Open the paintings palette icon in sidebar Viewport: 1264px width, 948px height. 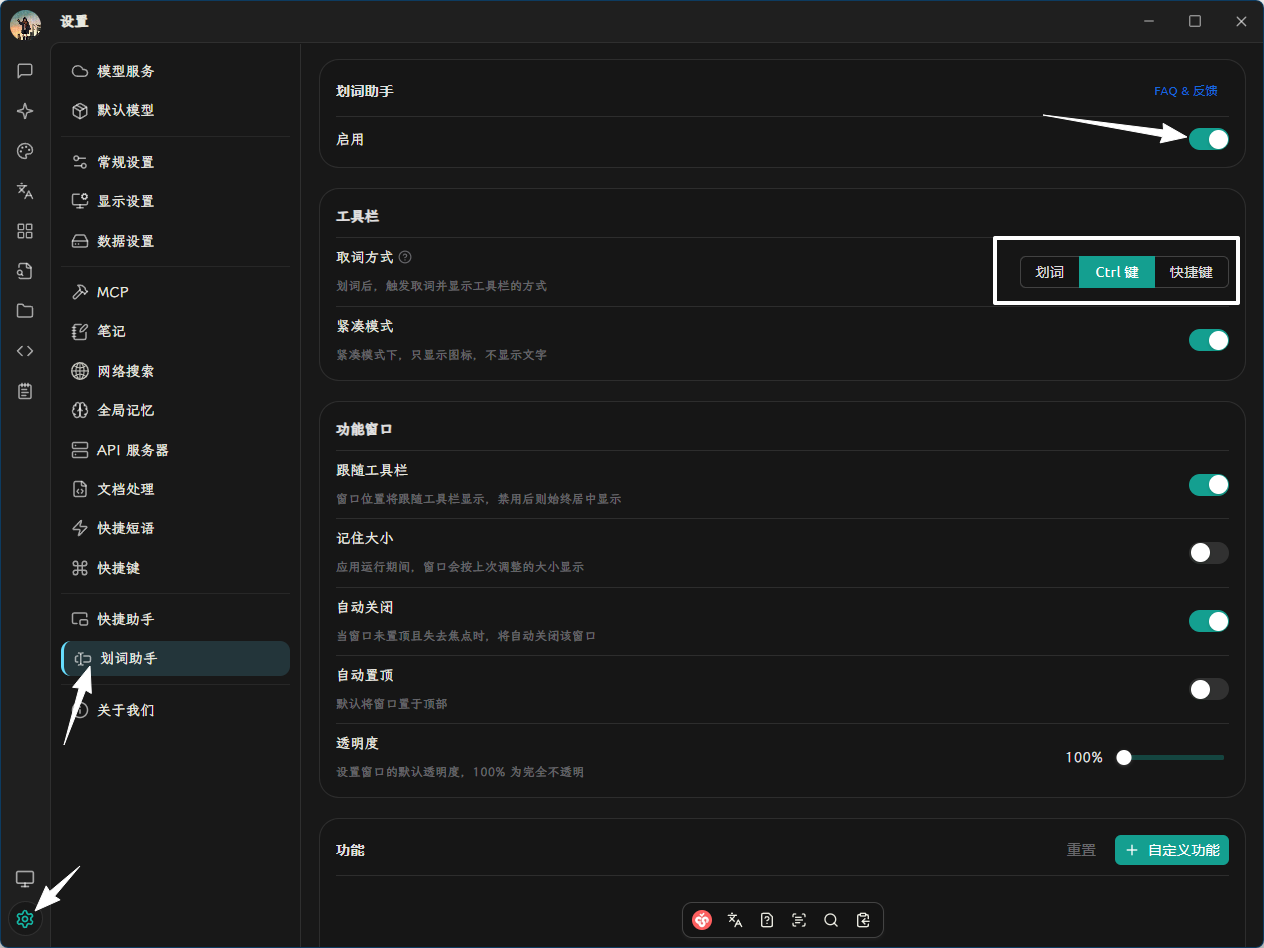(25, 151)
